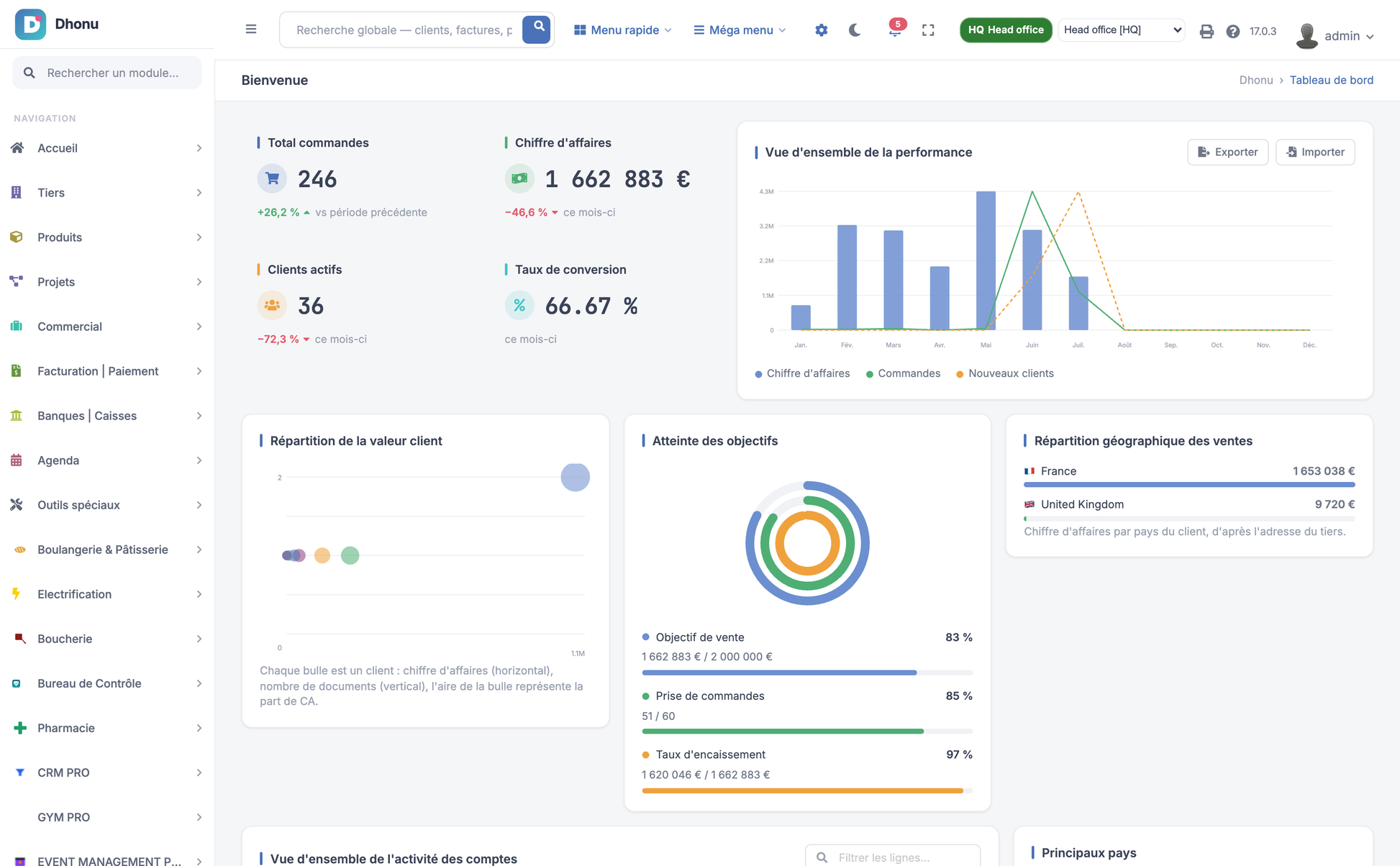Expand the admin user menu

[1336, 35]
